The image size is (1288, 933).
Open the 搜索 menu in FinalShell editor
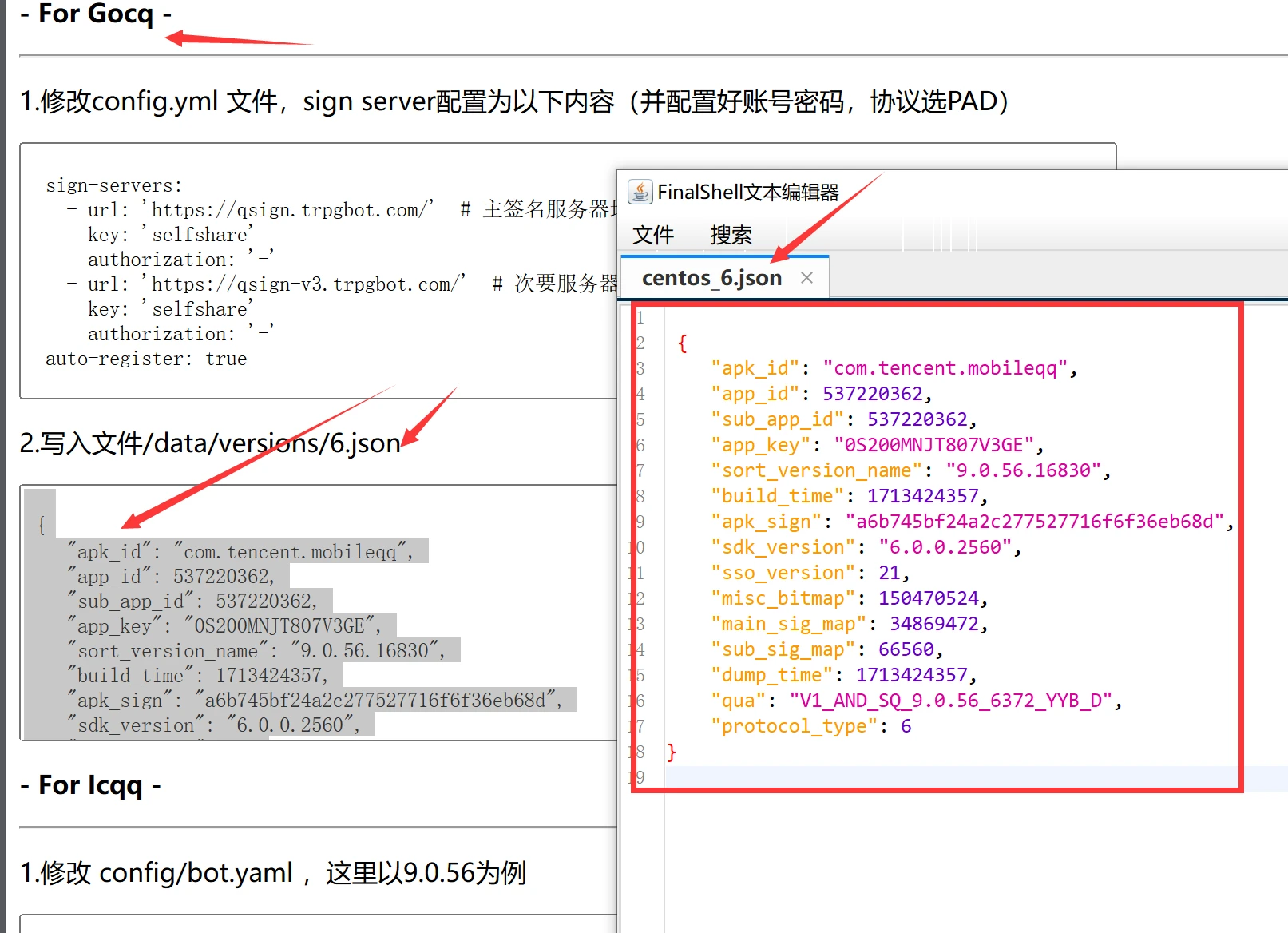(x=731, y=235)
